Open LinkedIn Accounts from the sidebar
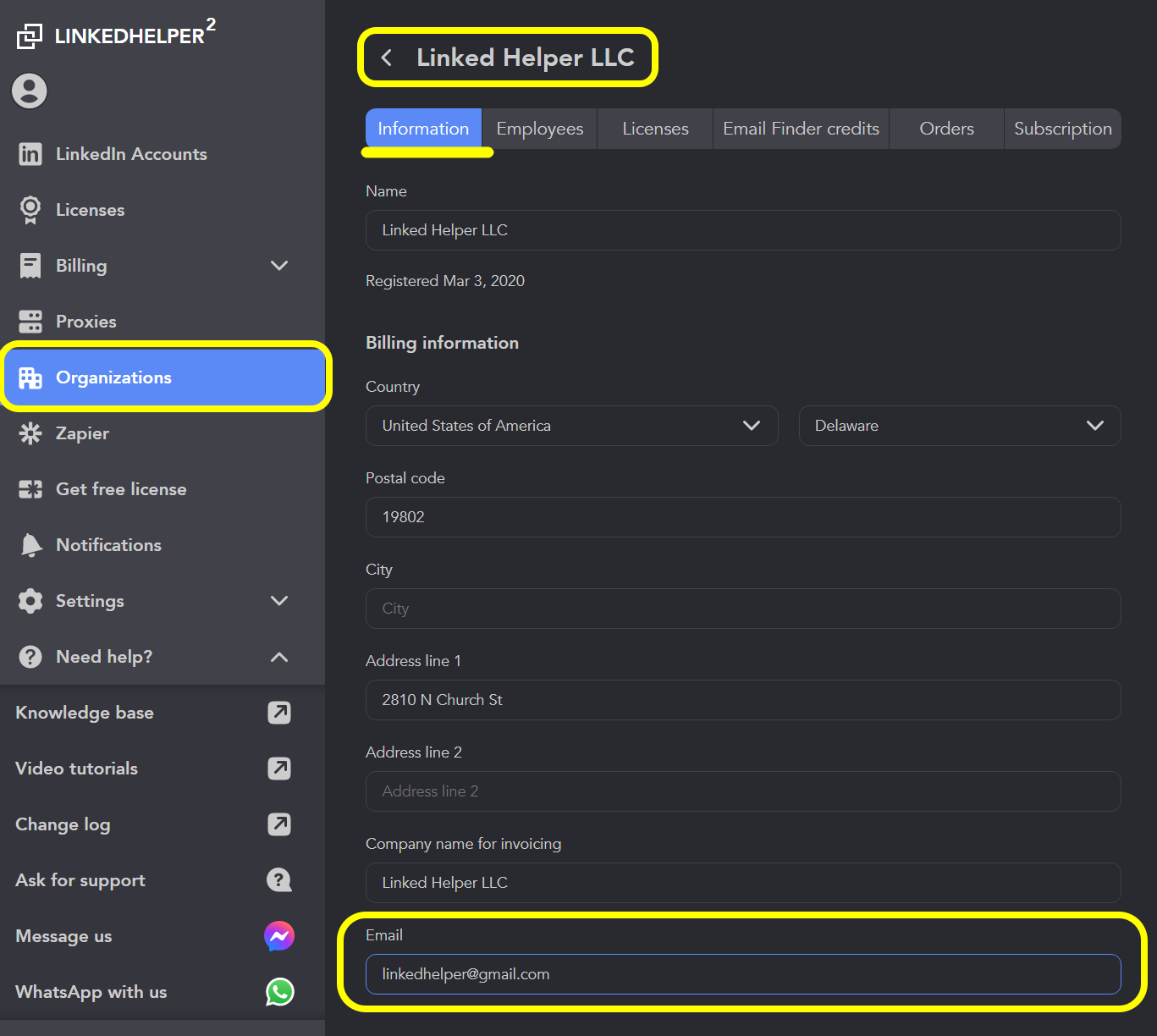 coord(130,154)
